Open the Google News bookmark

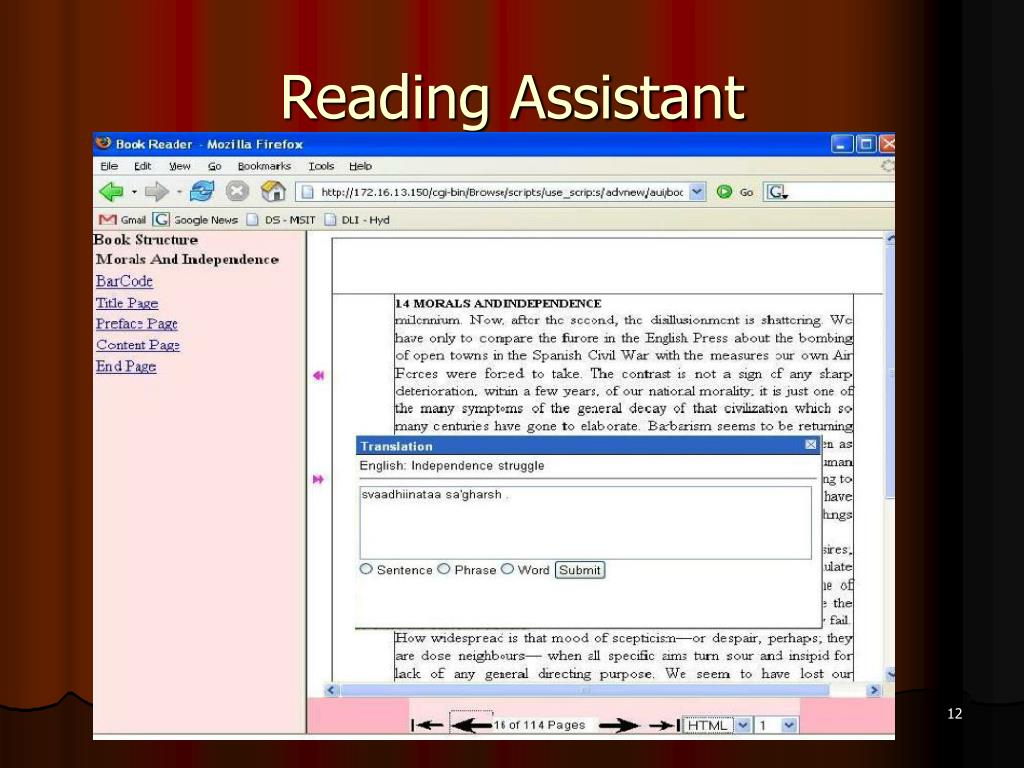pyautogui.click(x=195, y=219)
